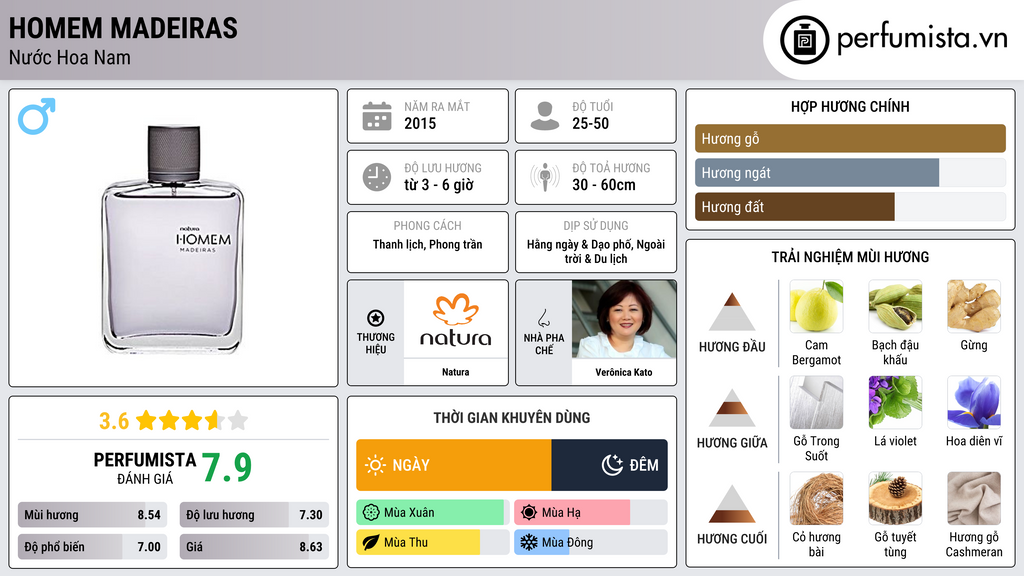Click the Độ lưu hương 7.30 score bar
The height and width of the screenshot is (576, 1024).
(x=254, y=515)
